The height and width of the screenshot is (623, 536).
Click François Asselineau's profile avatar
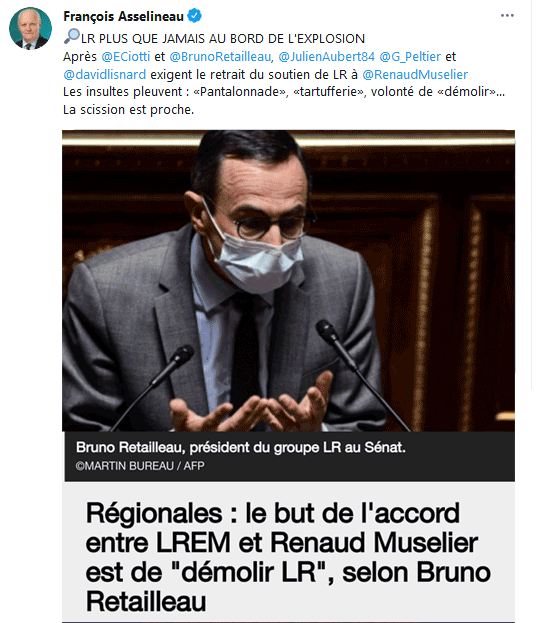(30, 28)
